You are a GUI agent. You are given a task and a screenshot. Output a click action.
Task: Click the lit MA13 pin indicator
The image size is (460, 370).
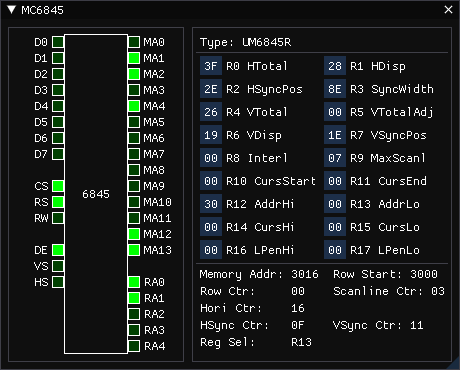[x=134, y=250]
